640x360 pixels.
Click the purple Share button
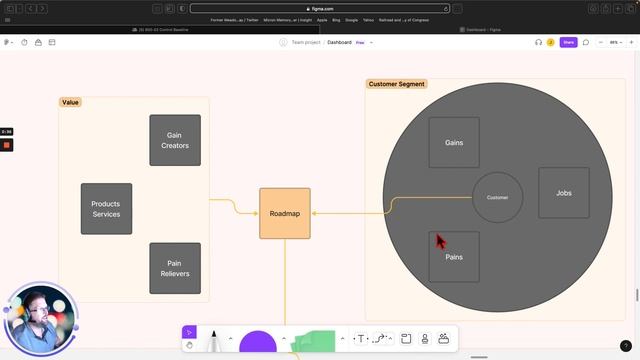568,42
